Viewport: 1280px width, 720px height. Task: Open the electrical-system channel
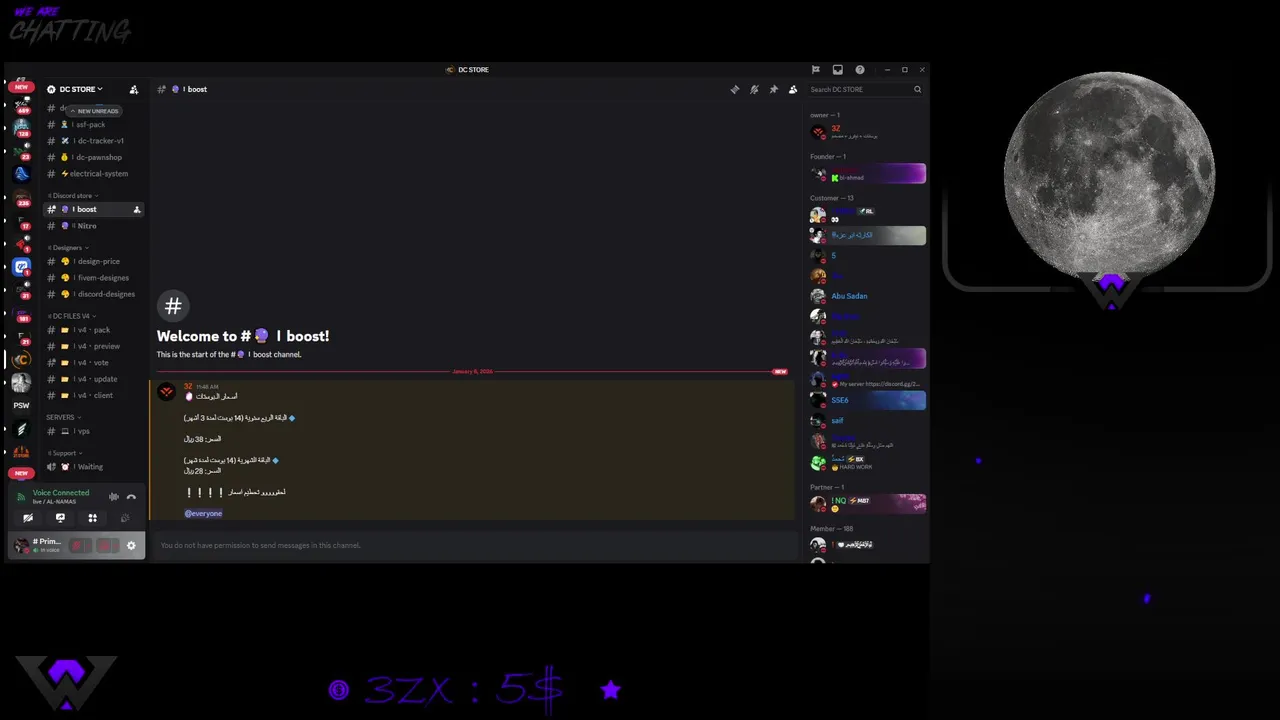(95, 174)
